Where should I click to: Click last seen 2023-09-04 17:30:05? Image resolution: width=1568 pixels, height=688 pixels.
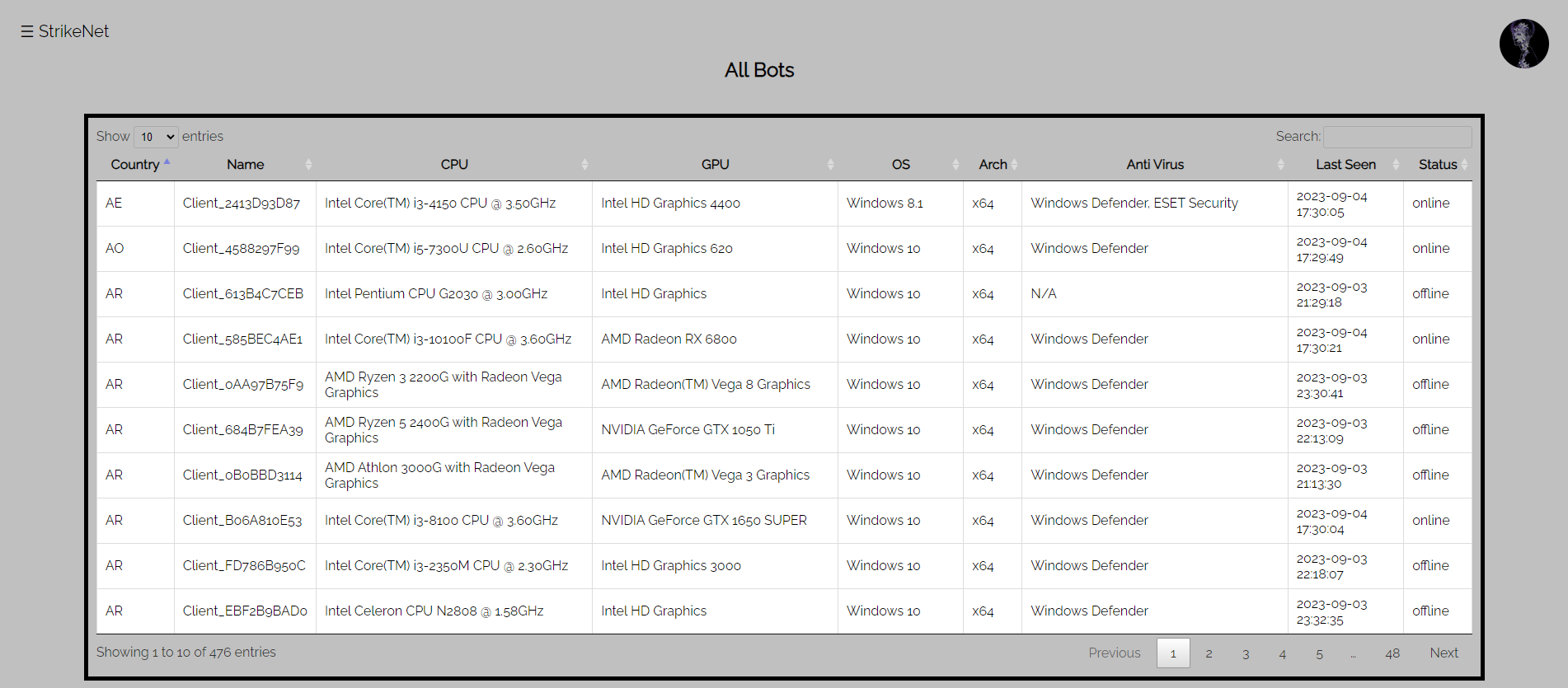[x=1345, y=204]
